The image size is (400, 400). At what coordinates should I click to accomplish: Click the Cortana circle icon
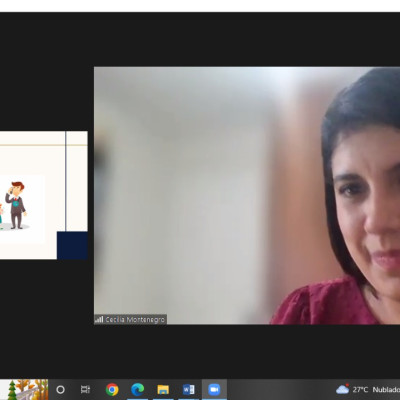coord(60,389)
